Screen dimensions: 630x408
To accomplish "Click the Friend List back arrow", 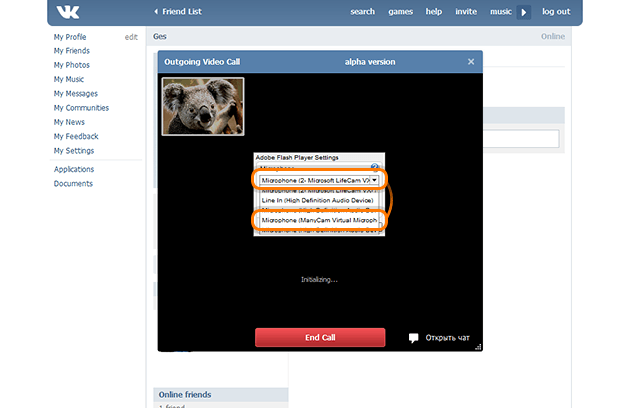I will tap(156, 12).
